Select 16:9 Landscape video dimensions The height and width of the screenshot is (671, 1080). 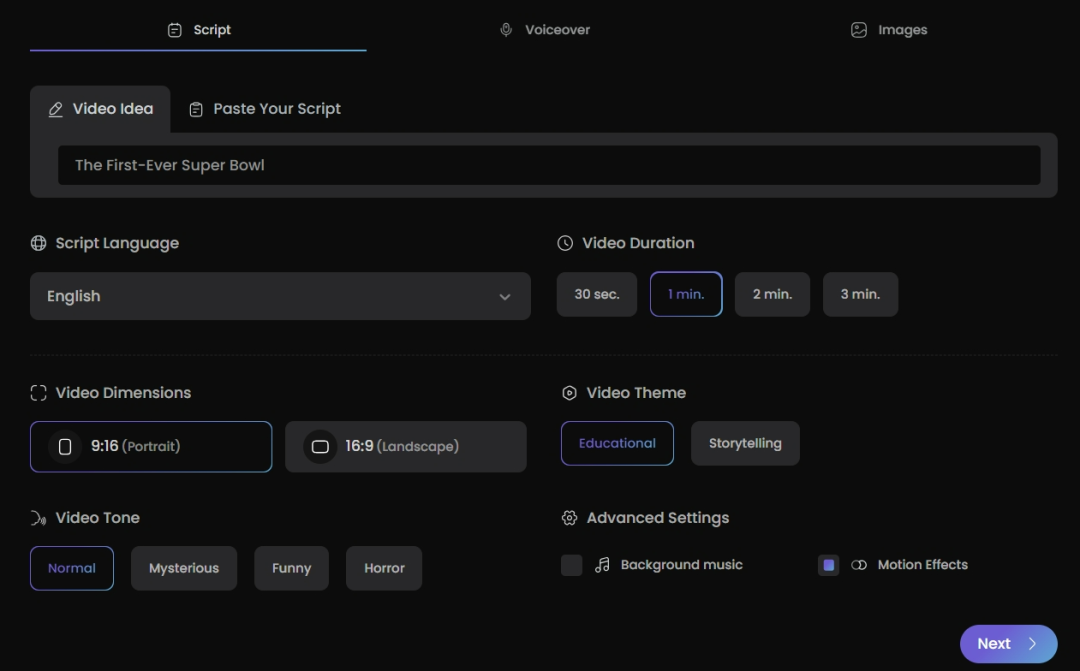405,447
